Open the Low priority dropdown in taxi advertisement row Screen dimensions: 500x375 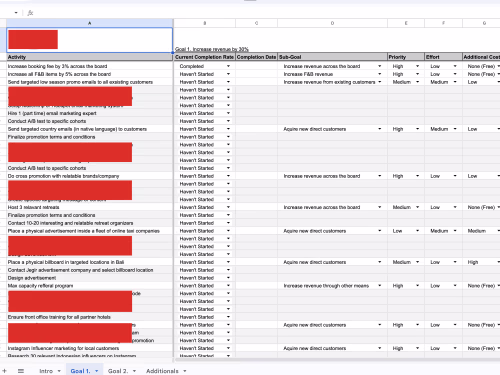pos(417,231)
